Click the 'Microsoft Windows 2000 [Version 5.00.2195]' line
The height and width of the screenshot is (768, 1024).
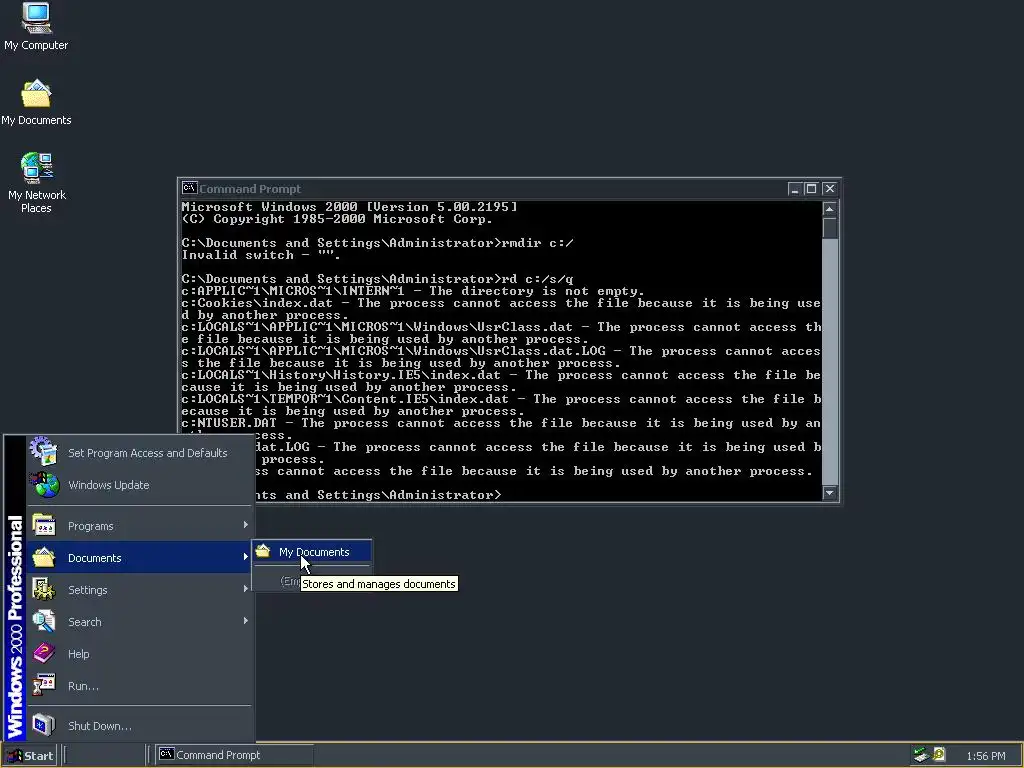pos(349,206)
